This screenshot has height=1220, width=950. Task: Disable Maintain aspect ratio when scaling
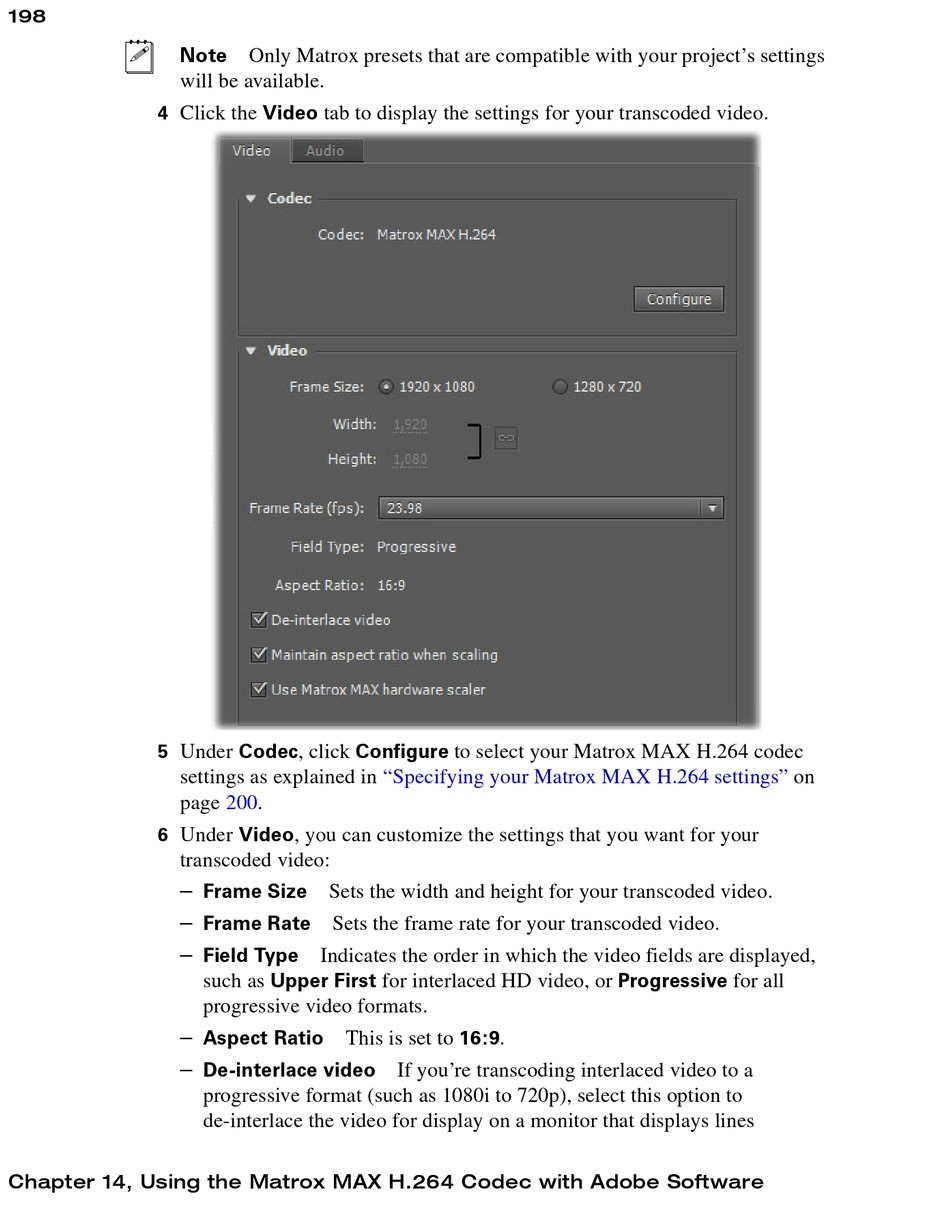259,655
